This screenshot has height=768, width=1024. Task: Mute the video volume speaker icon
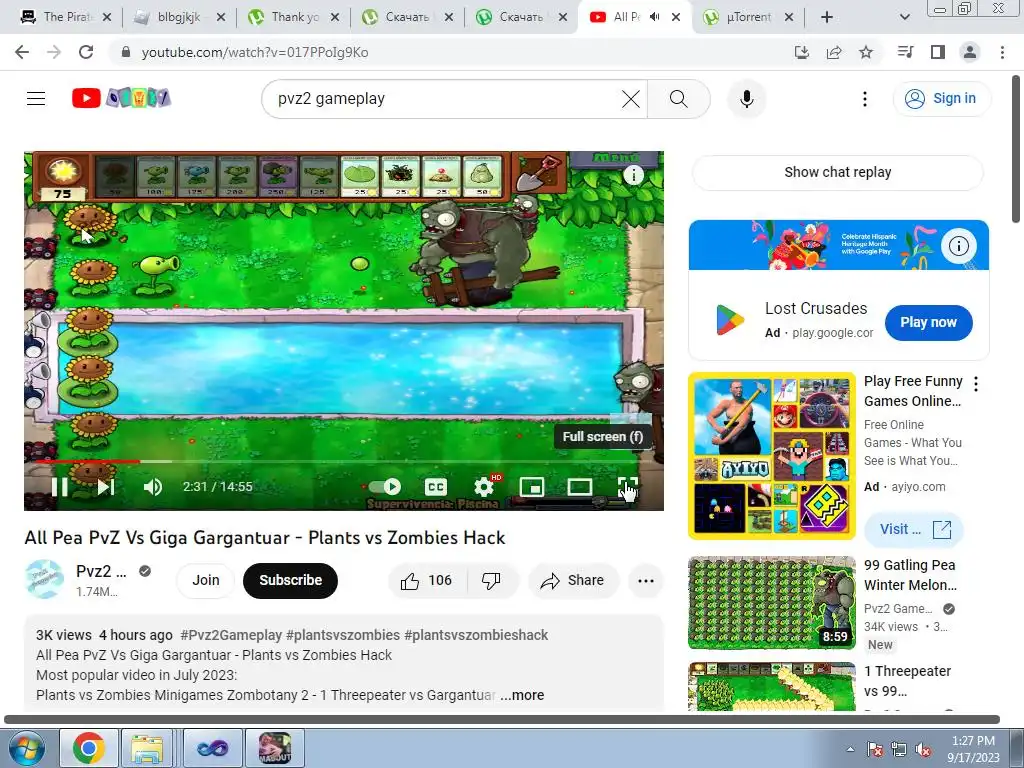(x=152, y=487)
